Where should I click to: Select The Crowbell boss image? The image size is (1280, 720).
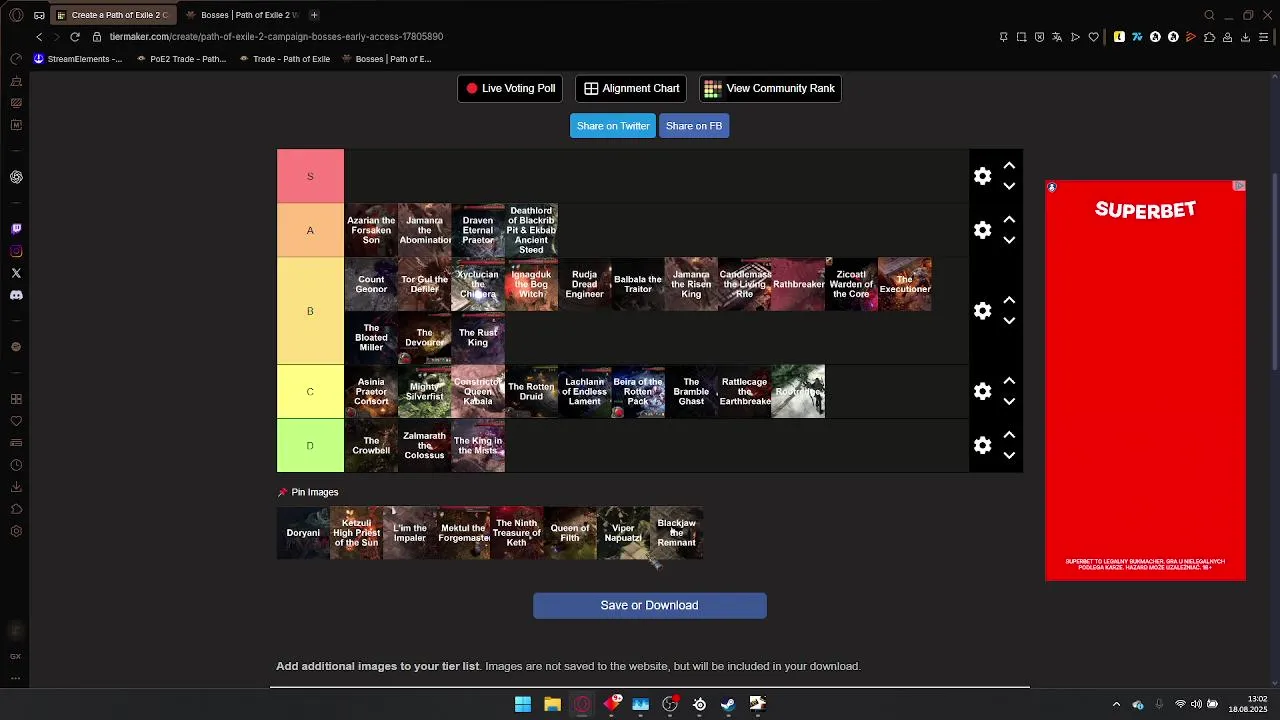tap(371, 445)
